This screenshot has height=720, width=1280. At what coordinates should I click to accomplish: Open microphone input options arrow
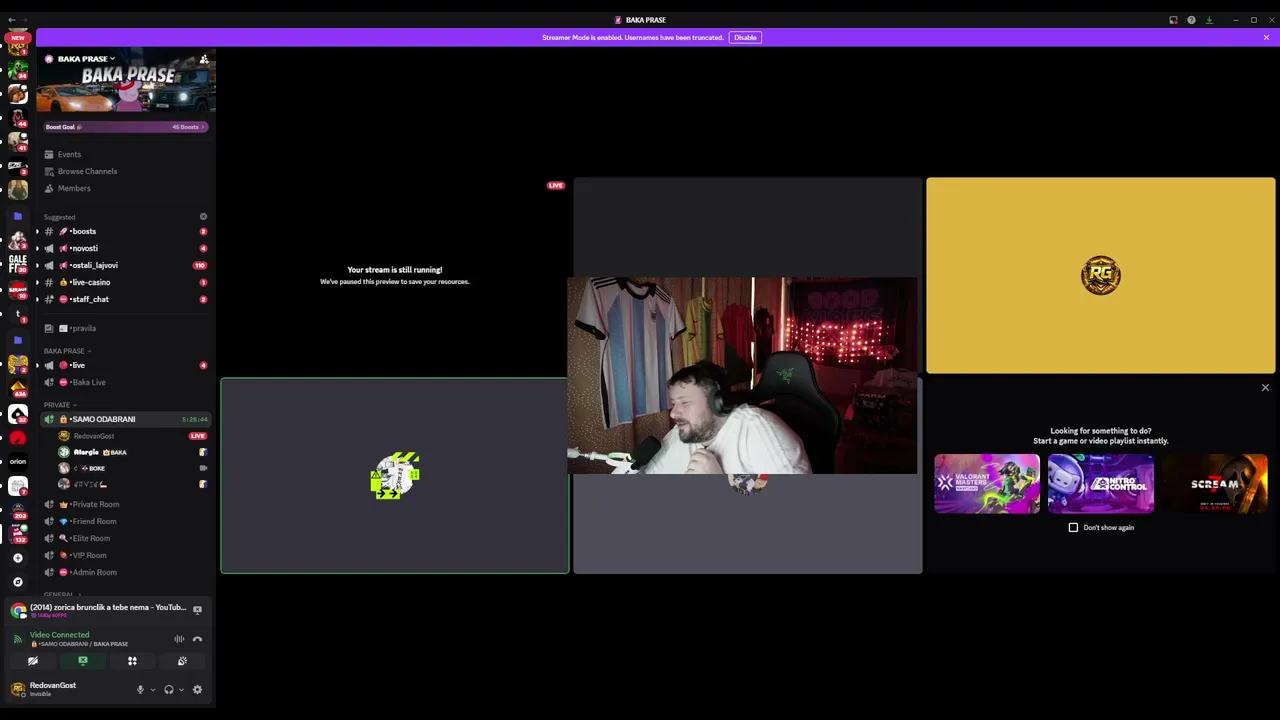[x=152, y=689]
